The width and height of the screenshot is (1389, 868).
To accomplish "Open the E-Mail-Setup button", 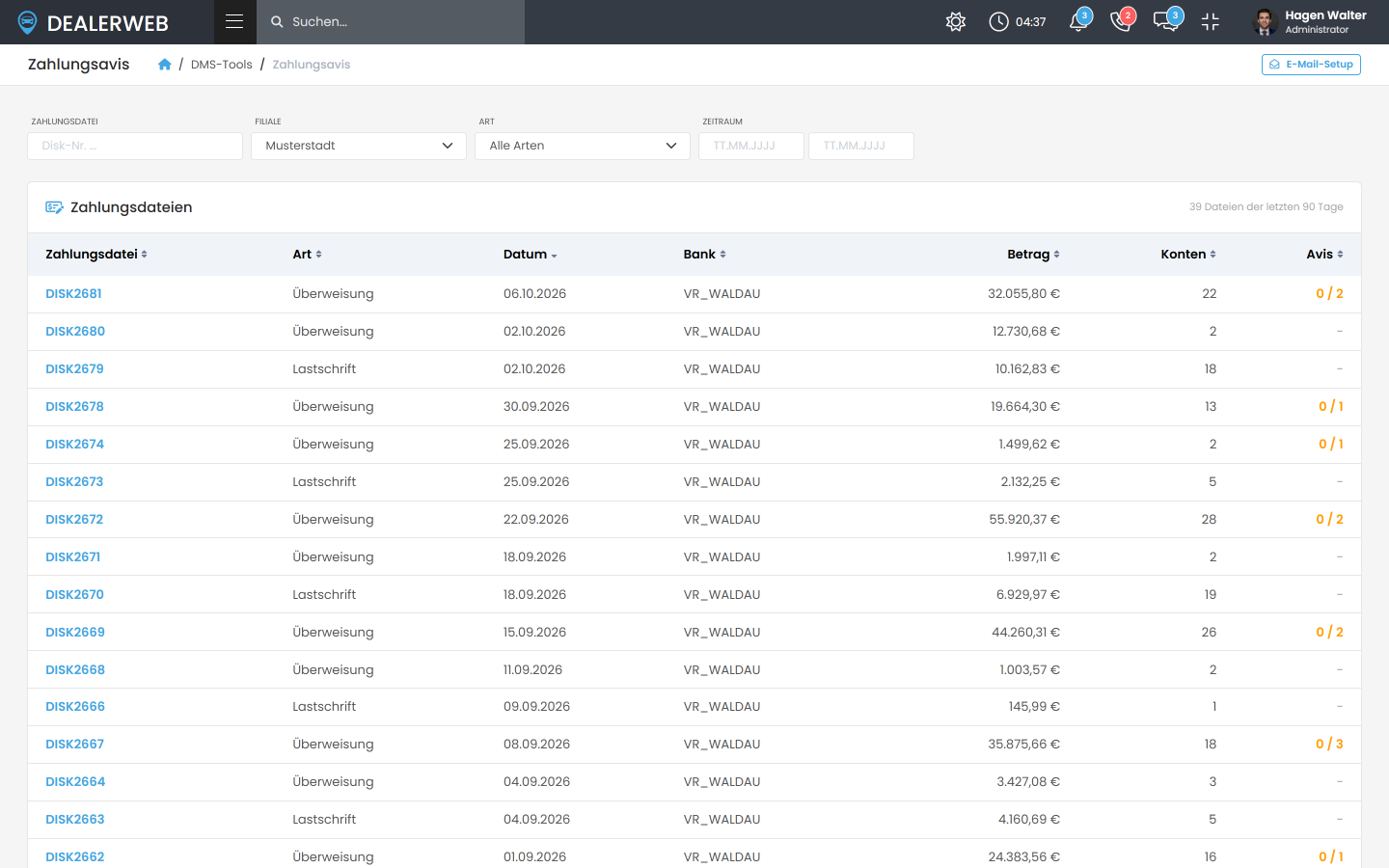I will pyautogui.click(x=1311, y=65).
